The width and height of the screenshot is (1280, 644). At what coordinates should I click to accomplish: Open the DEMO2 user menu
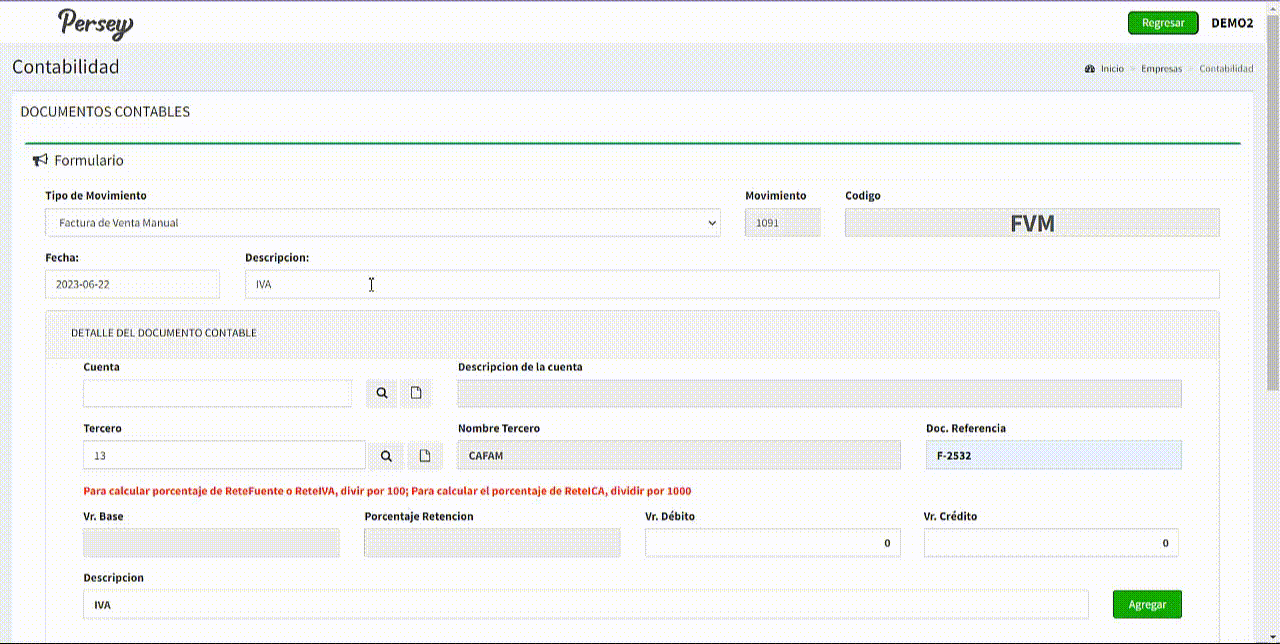1232,23
